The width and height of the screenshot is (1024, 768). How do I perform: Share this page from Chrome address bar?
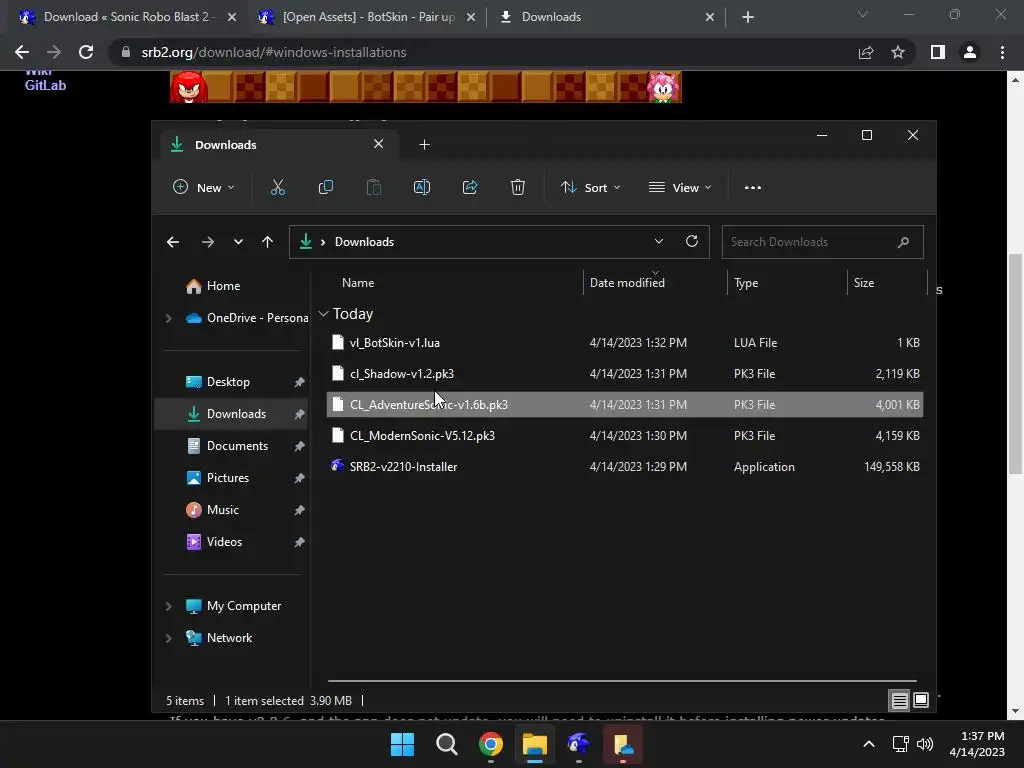(866, 52)
